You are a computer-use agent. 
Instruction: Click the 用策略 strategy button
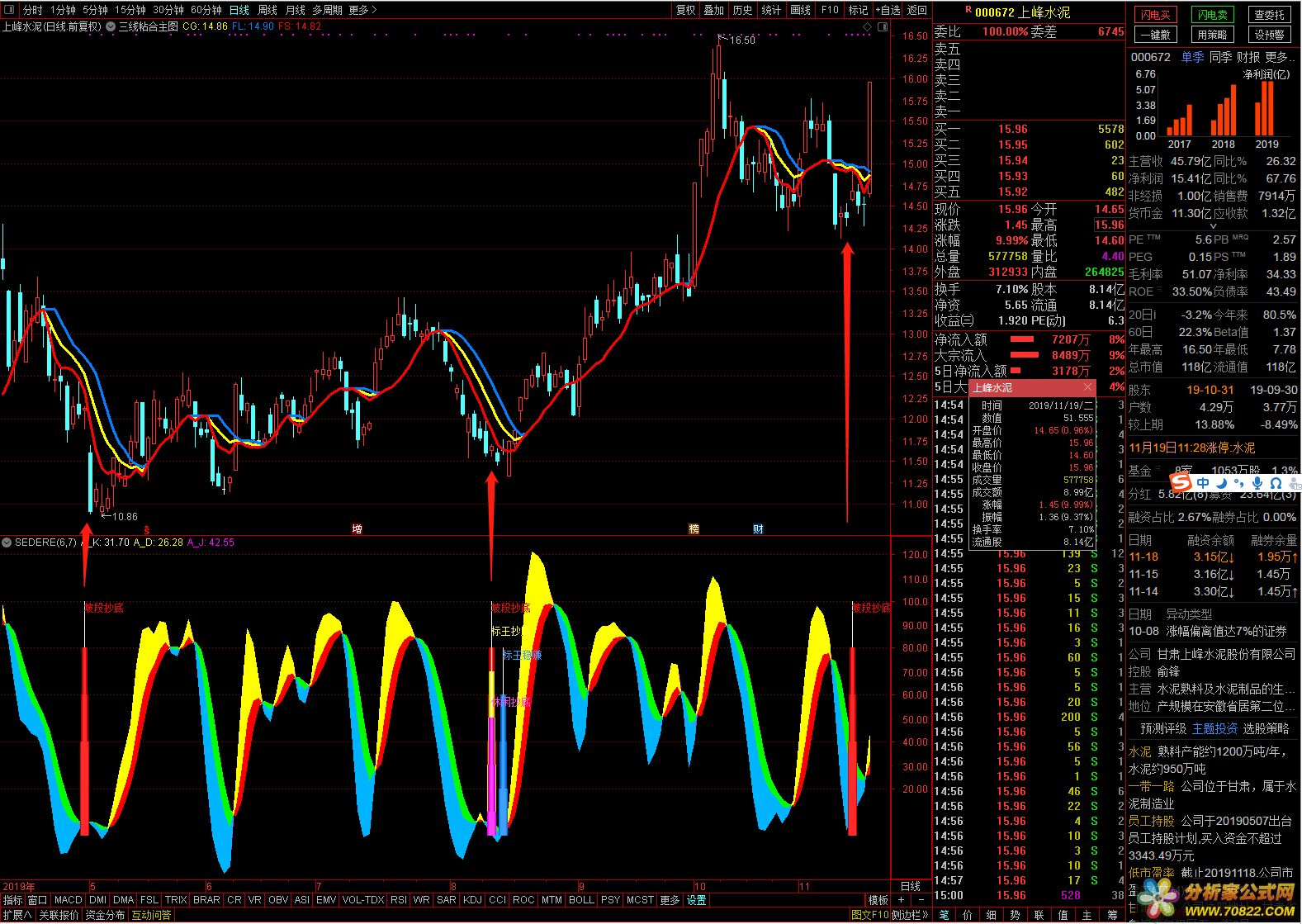pos(1213,35)
